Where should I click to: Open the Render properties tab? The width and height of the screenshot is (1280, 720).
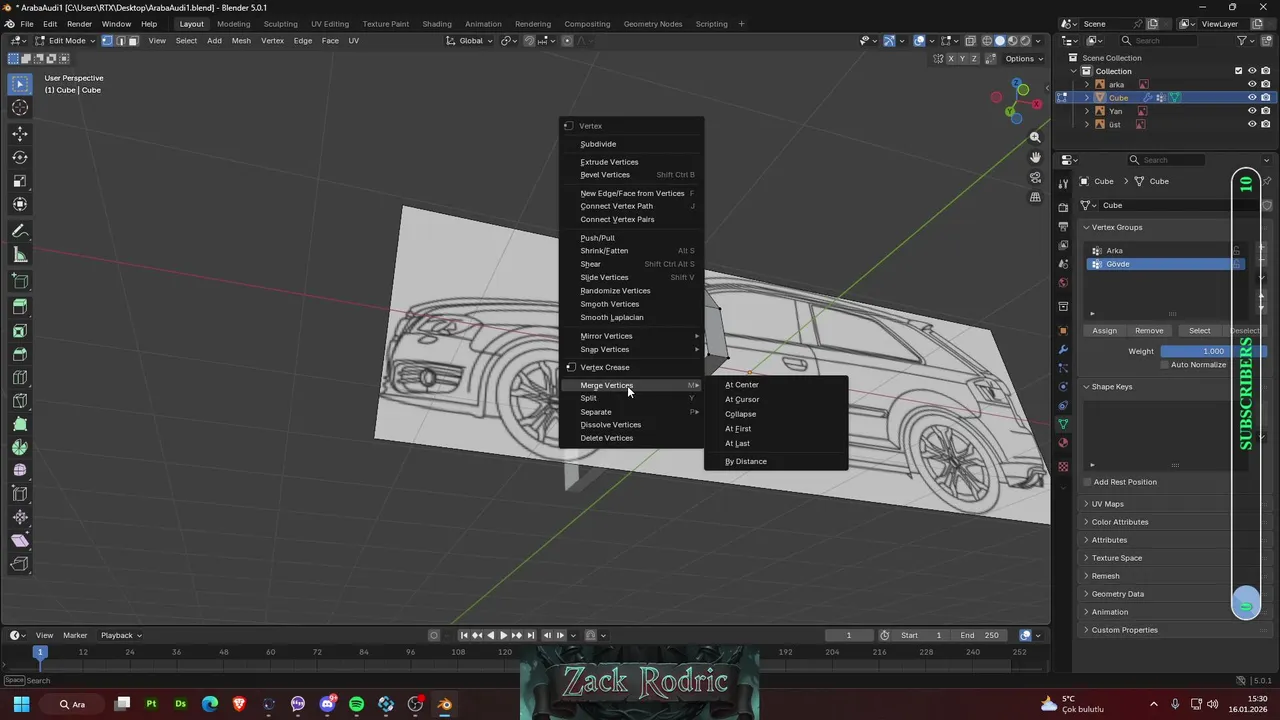1063,208
